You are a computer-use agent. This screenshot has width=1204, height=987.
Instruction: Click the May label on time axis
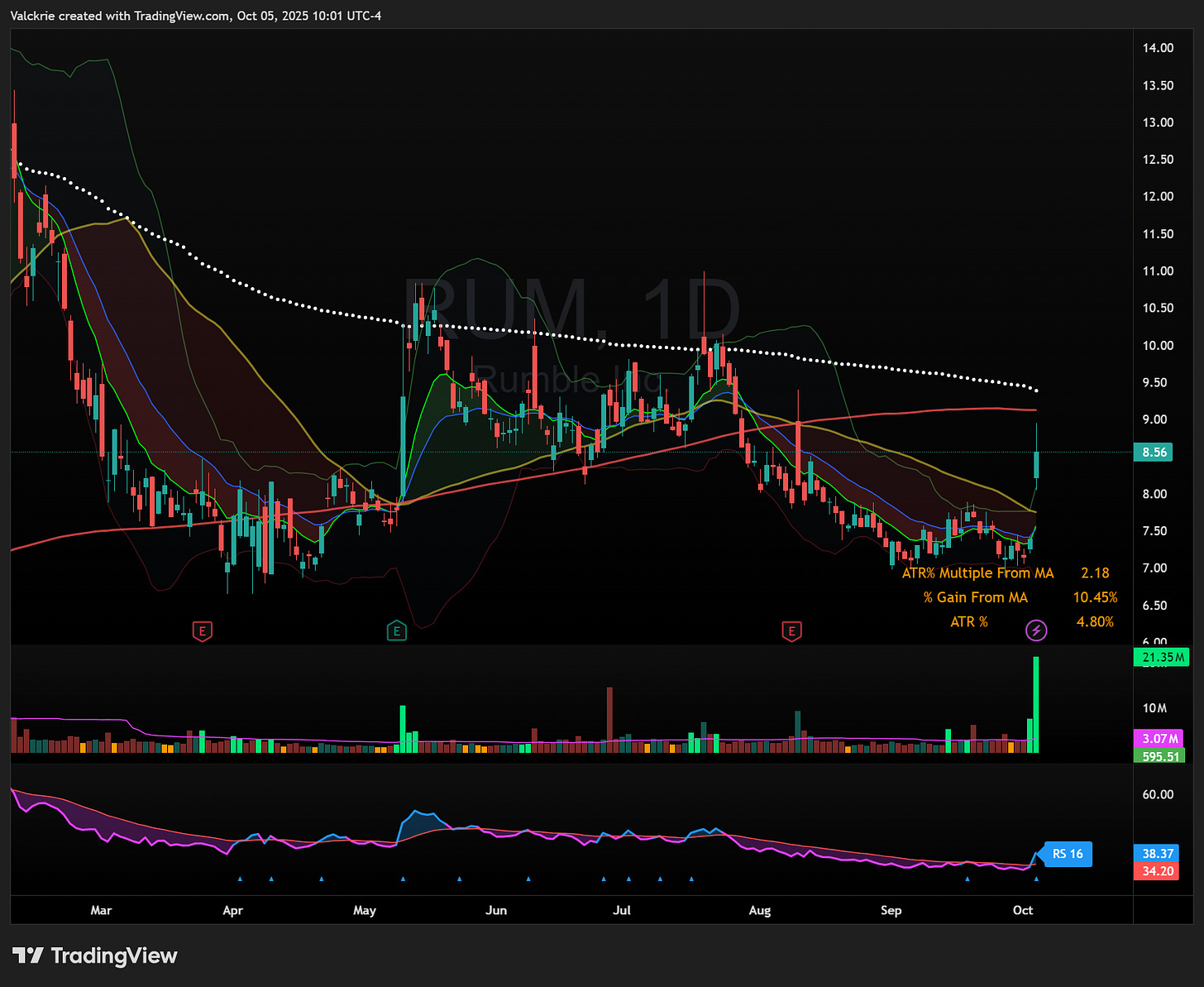[365, 910]
